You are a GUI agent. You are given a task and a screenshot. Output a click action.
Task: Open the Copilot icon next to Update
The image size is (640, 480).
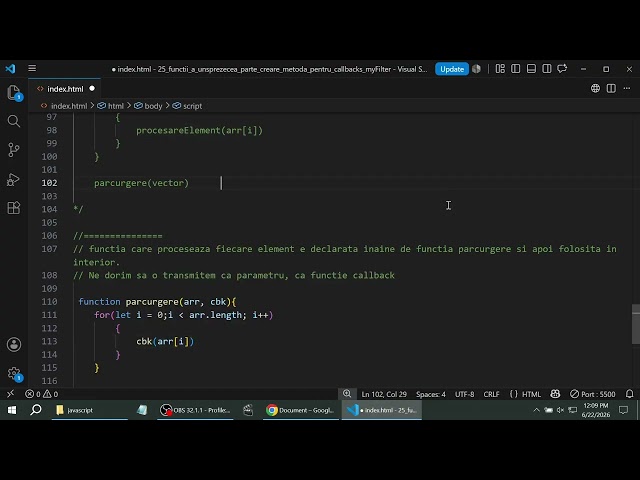coord(476,69)
